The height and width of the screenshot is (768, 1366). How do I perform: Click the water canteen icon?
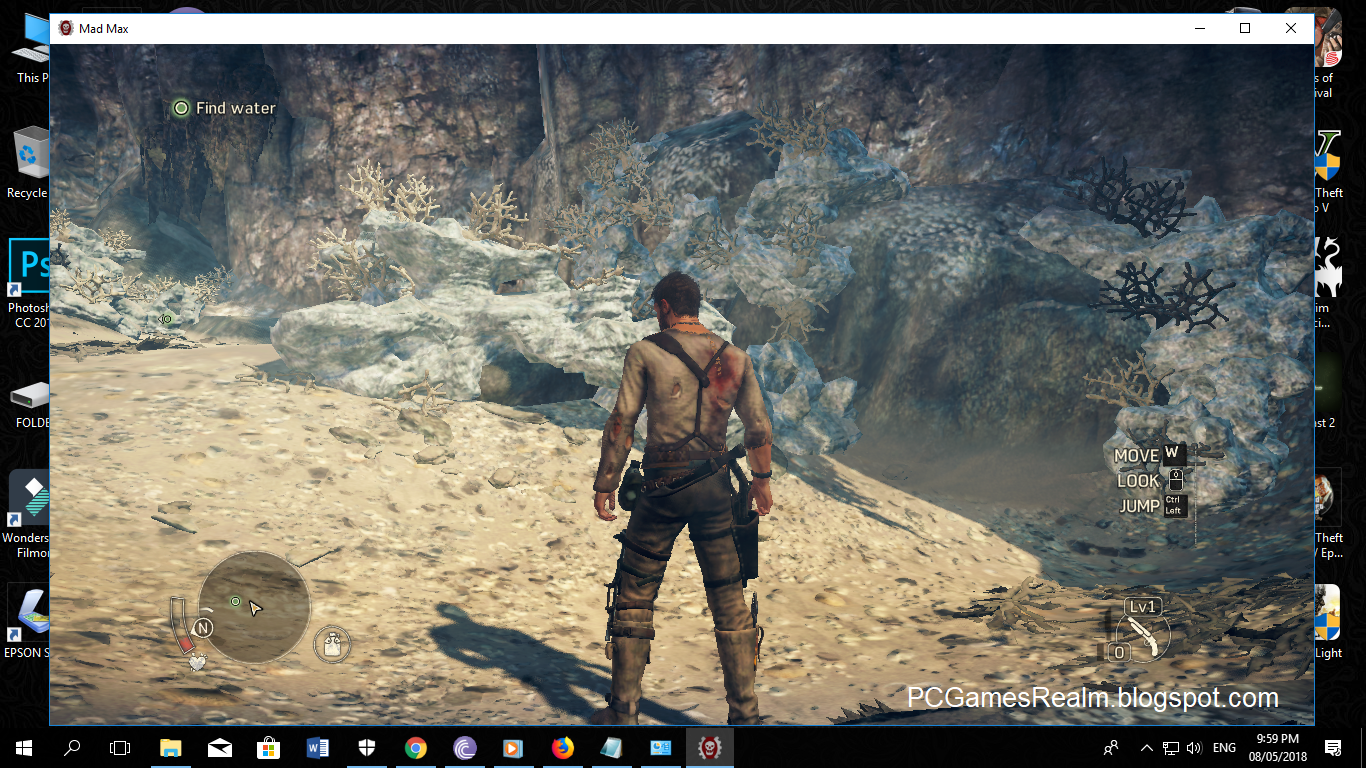point(332,644)
